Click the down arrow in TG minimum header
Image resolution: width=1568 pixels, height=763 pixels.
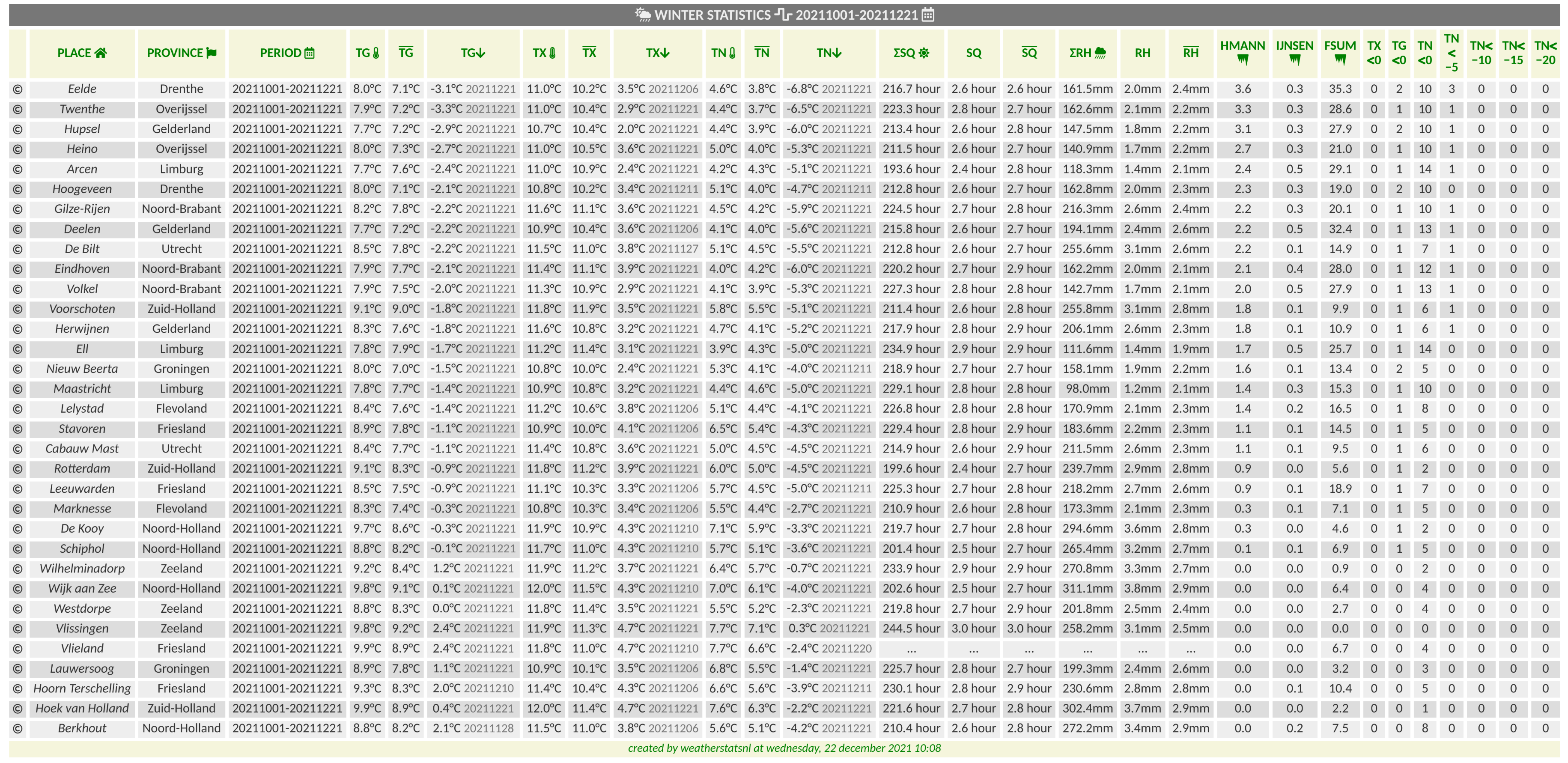pos(480,53)
